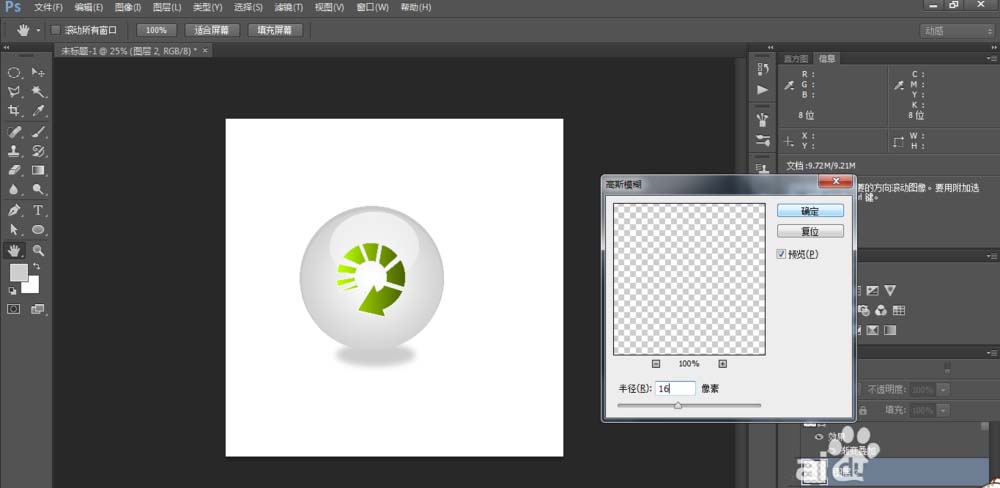The height and width of the screenshot is (488, 1000).
Task: Open the 动感 workspace dropdown
Action: 955,31
